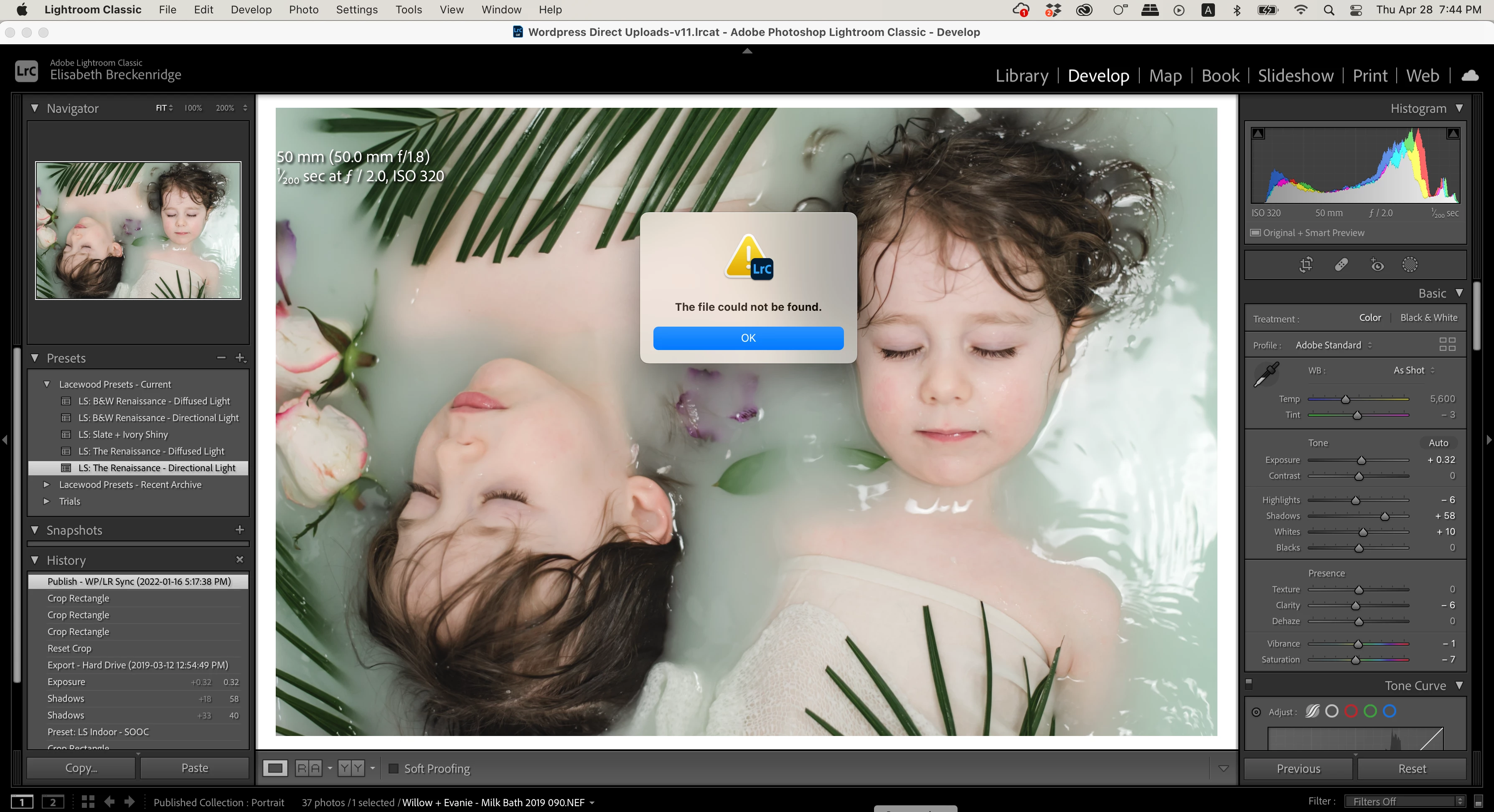Screen dimensions: 1494x812
Task: Open the Profile Browser grid icon
Action: (x=1447, y=345)
